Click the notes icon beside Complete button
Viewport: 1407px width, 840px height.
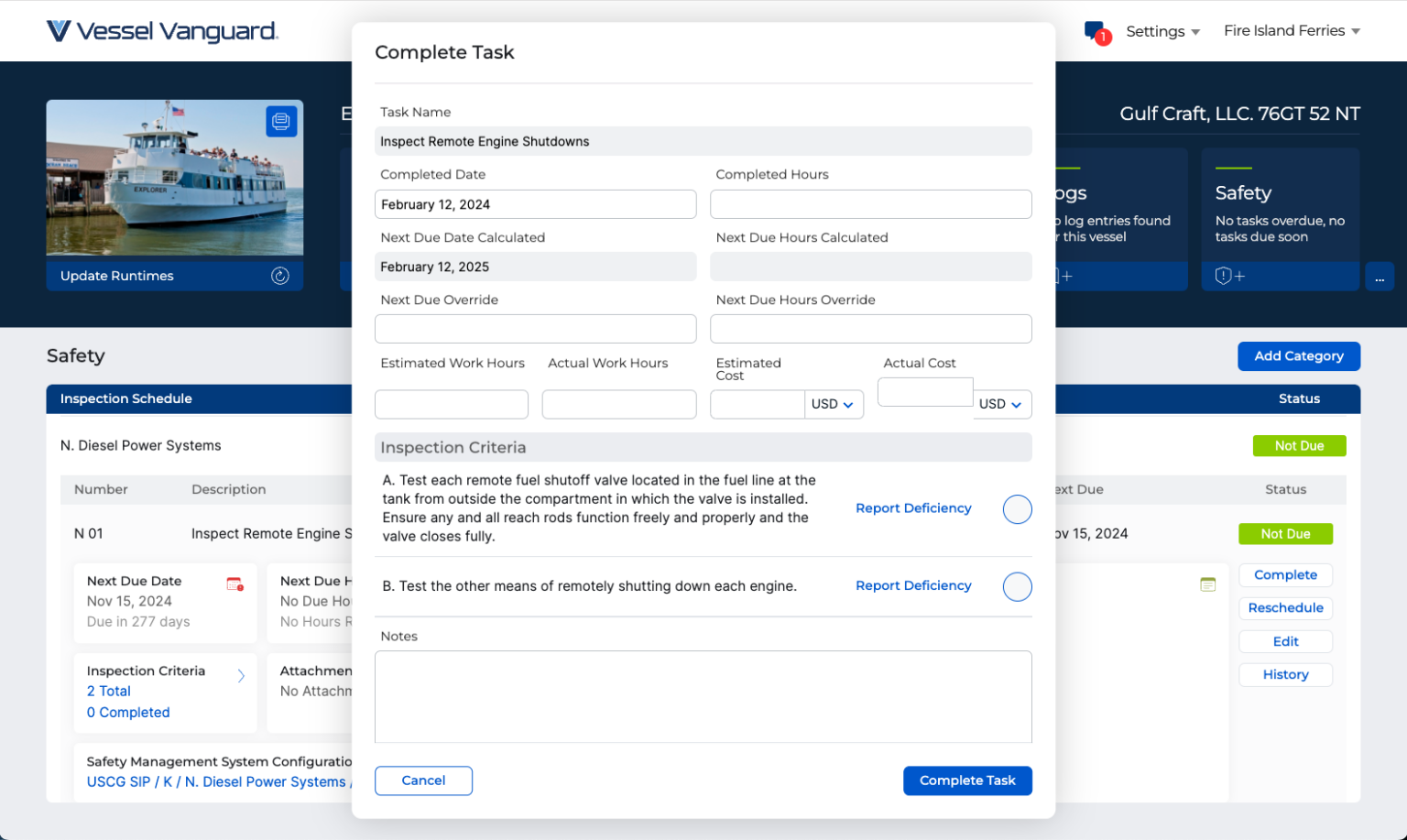(x=1207, y=584)
